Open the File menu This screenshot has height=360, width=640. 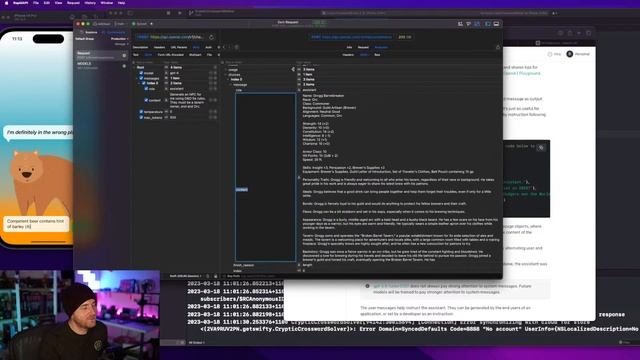pos(36,3)
